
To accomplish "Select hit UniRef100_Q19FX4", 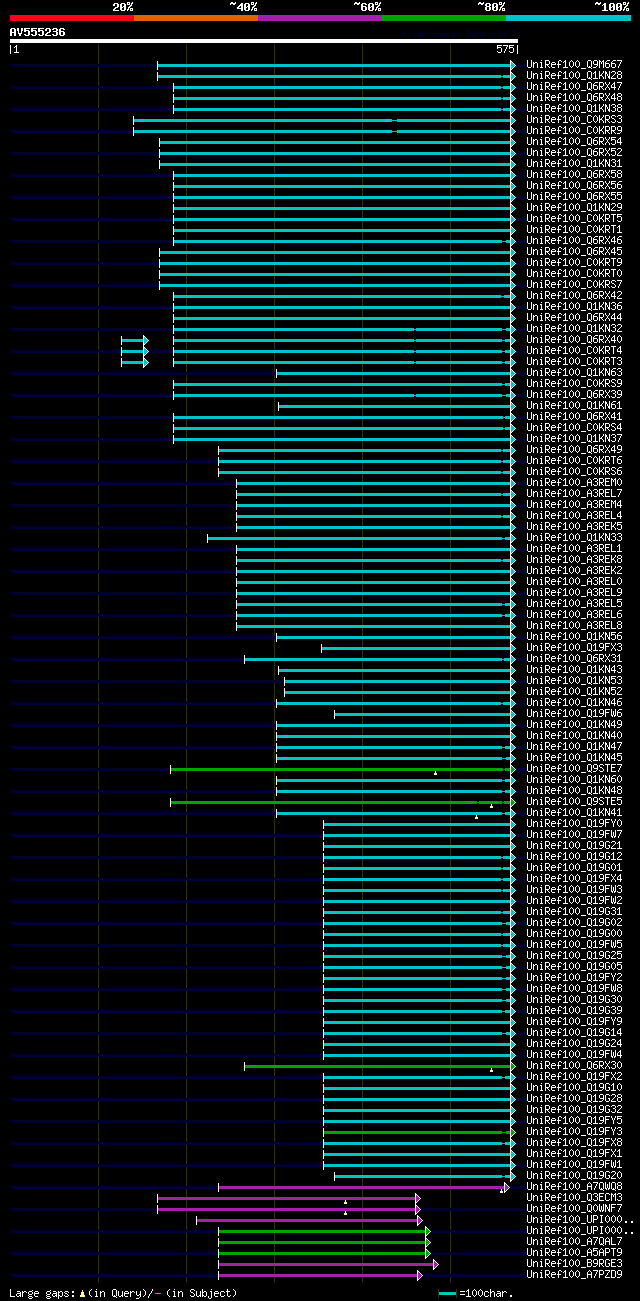I will [x=574, y=879].
